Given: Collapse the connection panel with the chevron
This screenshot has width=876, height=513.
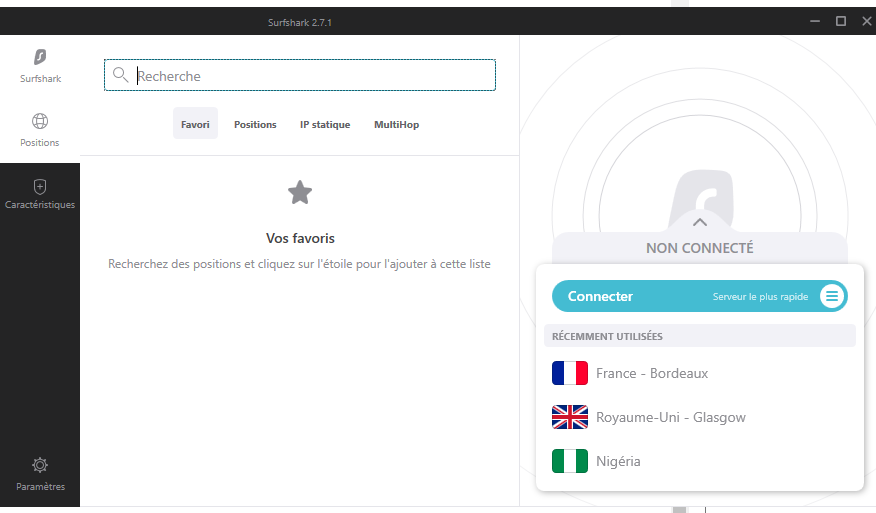Looking at the screenshot, I should coord(700,222).
